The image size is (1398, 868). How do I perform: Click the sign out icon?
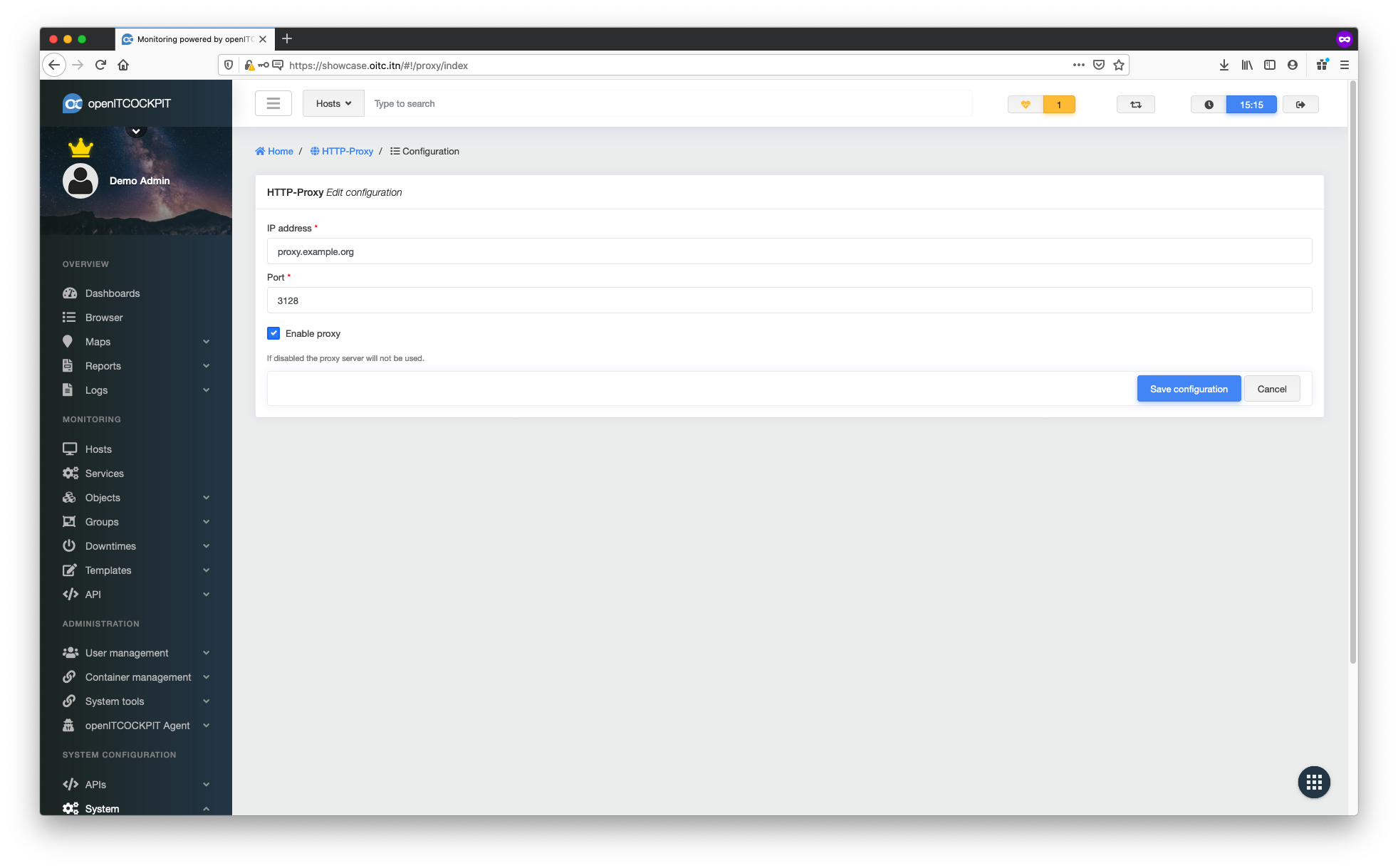(1300, 105)
